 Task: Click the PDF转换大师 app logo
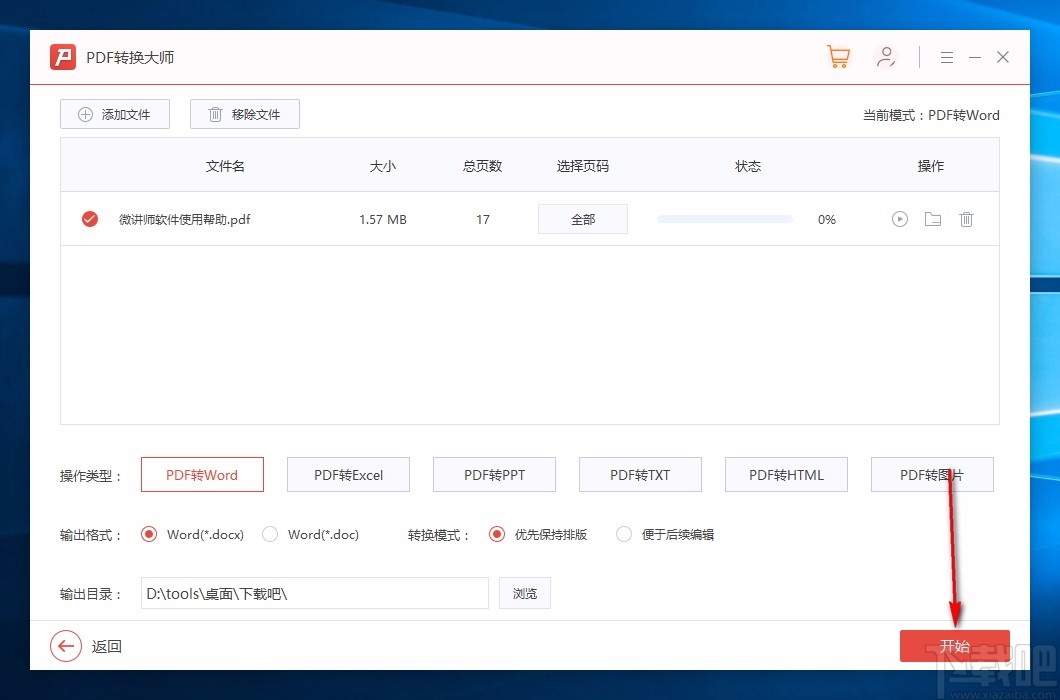point(62,57)
